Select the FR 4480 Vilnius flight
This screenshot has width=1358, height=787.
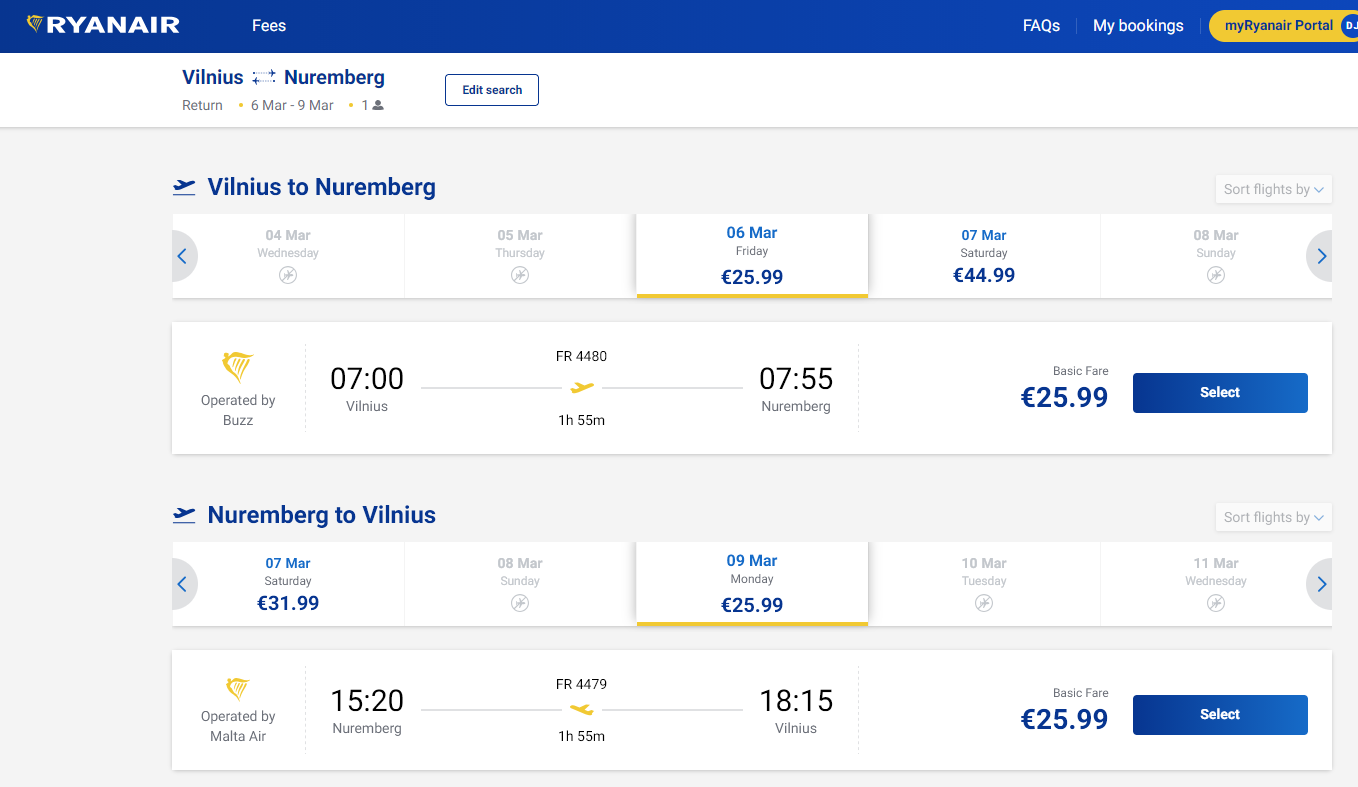1219,393
